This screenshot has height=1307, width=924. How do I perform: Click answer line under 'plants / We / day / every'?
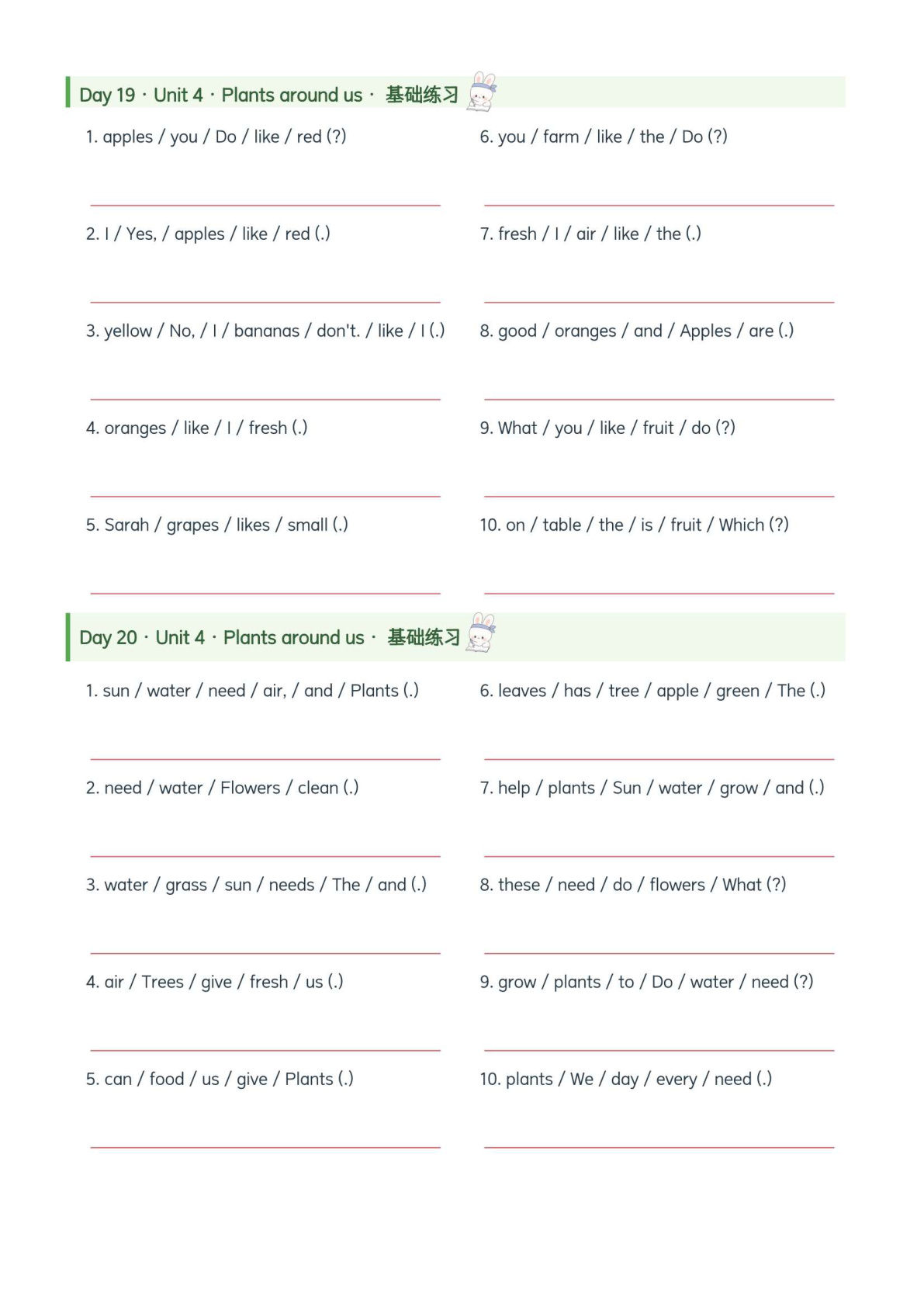tap(659, 1147)
